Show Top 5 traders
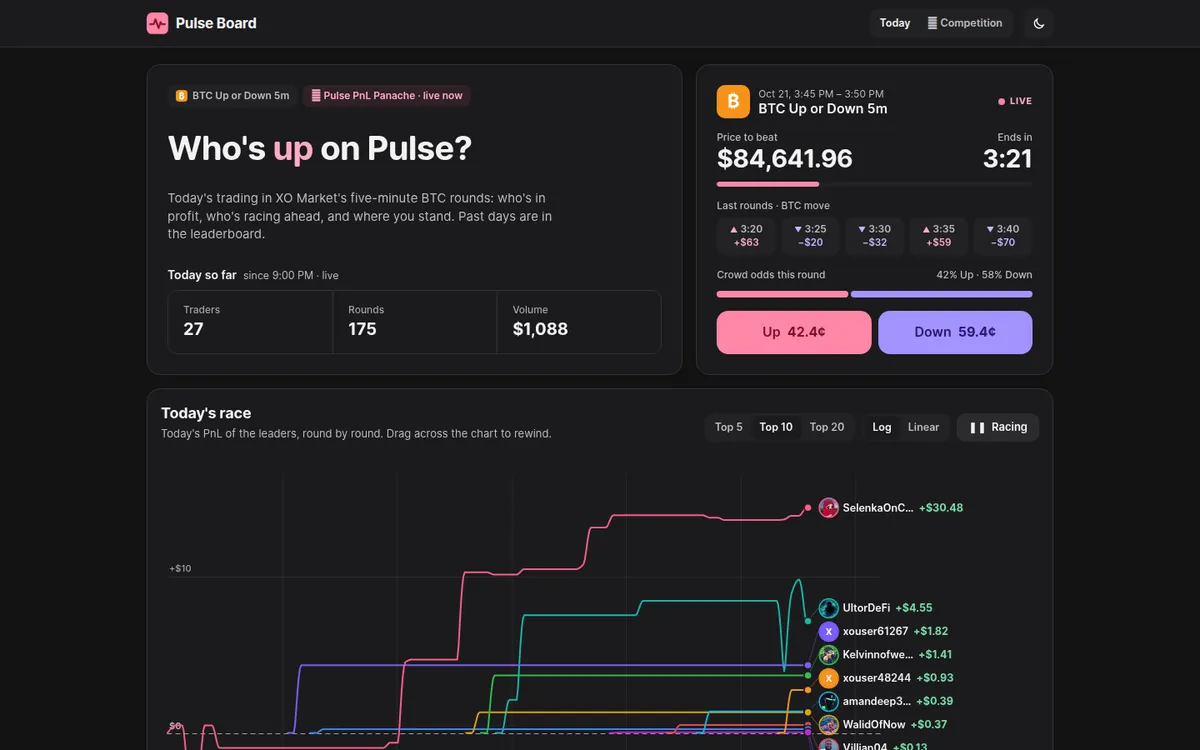1200x750 pixels. coord(729,427)
